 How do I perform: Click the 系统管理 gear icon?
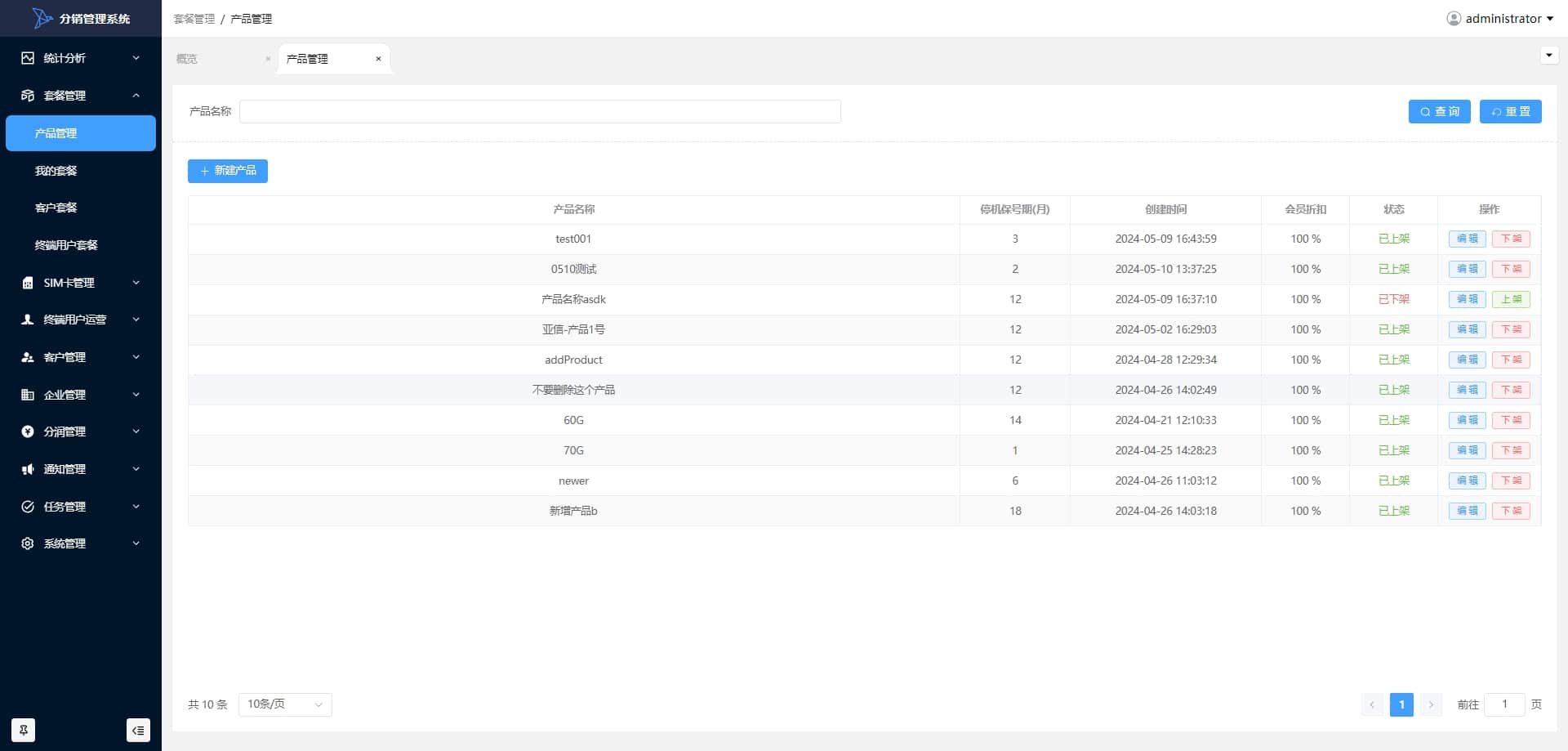28,543
